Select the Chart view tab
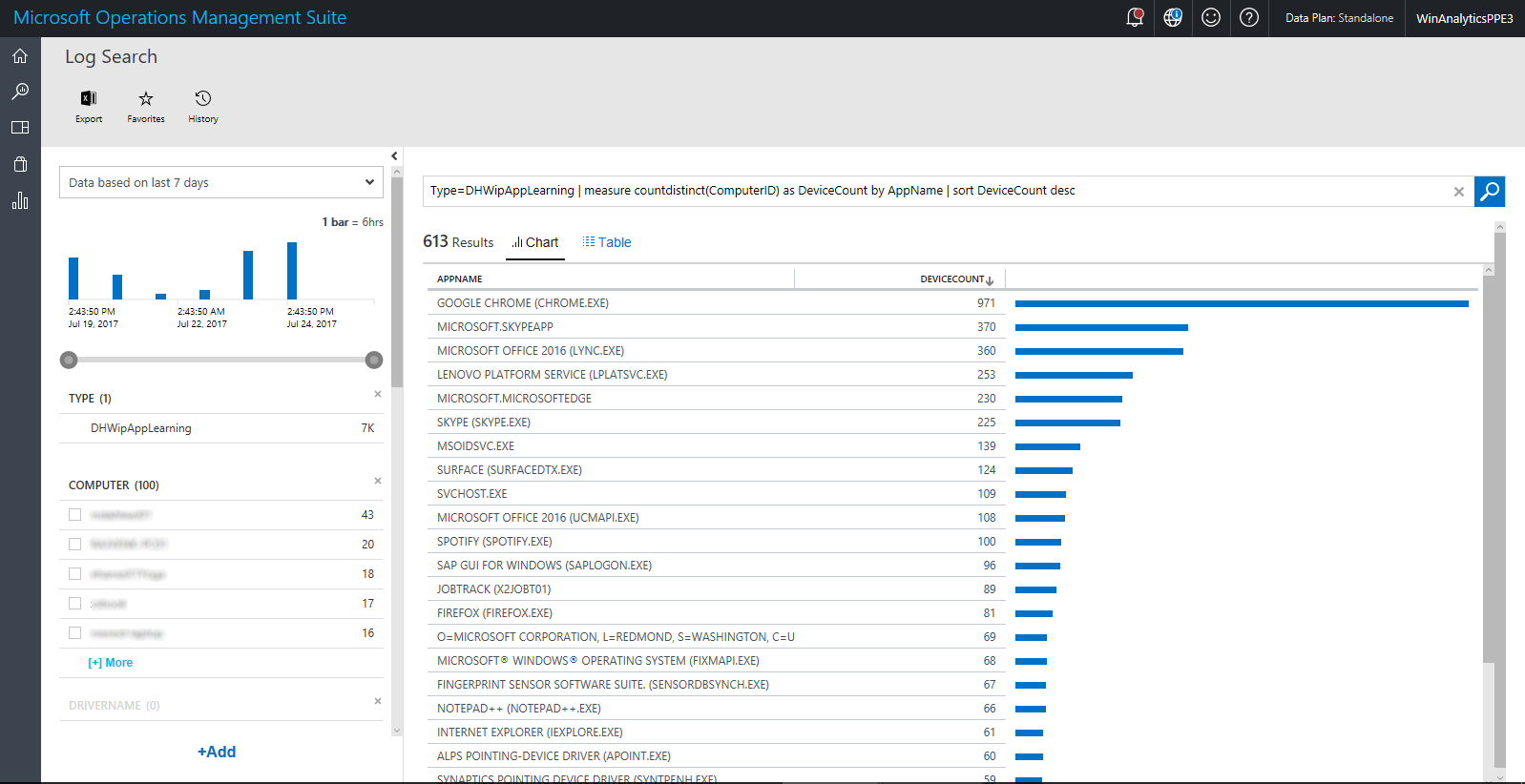The height and width of the screenshot is (784, 1525). pyautogui.click(x=535, y=242)
